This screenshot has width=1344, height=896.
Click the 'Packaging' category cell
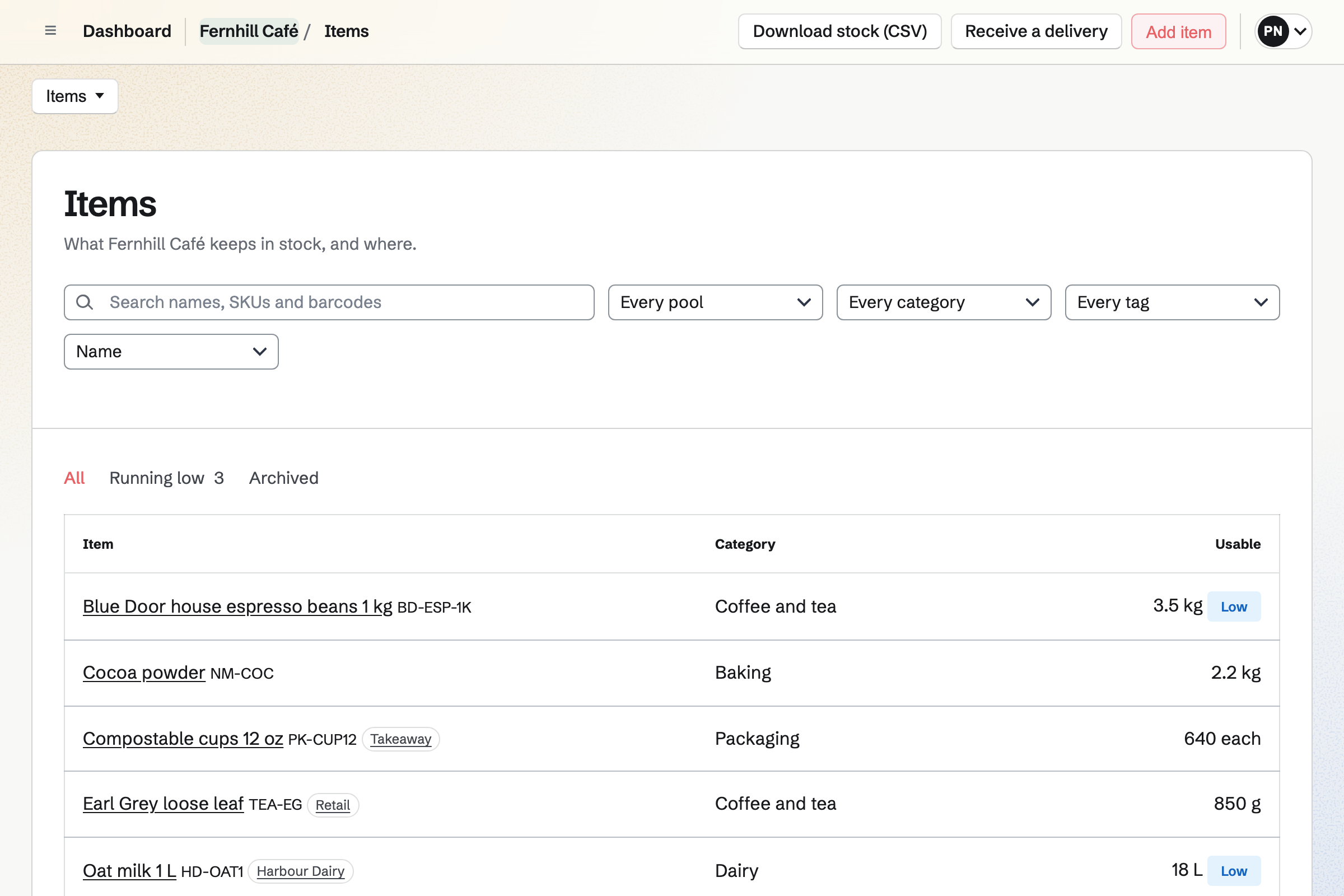(x=757, y=739)
